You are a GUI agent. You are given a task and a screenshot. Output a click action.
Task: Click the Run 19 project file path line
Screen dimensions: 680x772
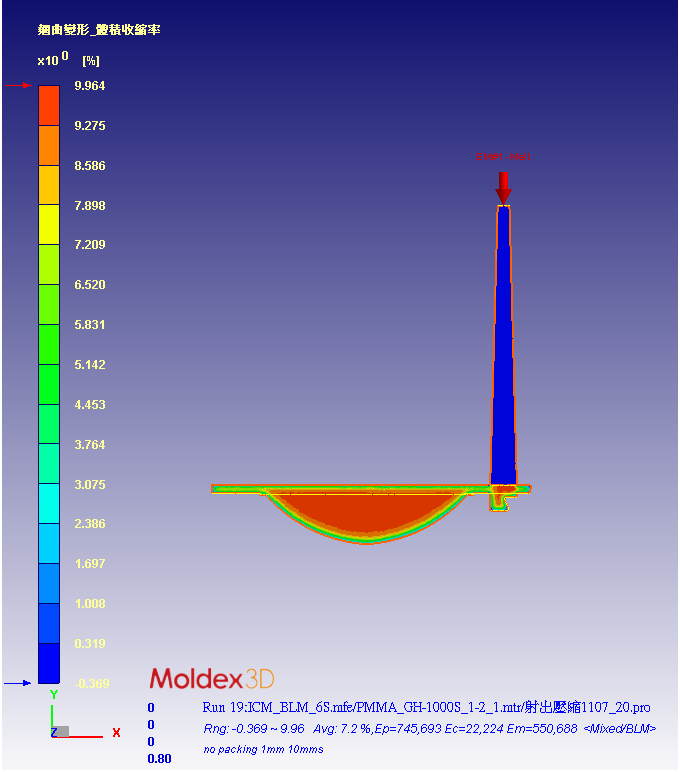pos(426,708)
